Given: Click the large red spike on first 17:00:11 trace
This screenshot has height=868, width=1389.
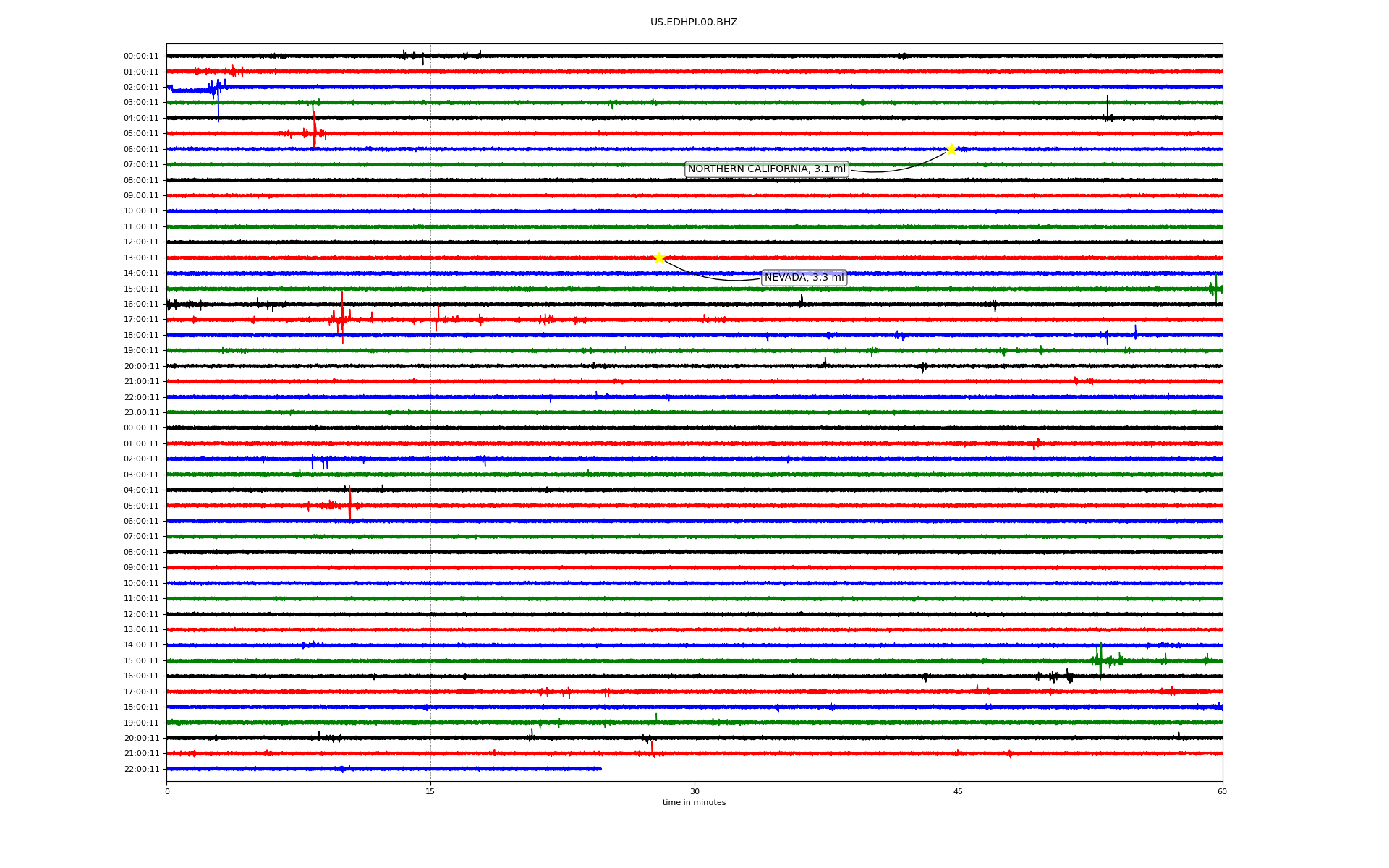Looking at the screenshot, I should [x=342, y=315].
